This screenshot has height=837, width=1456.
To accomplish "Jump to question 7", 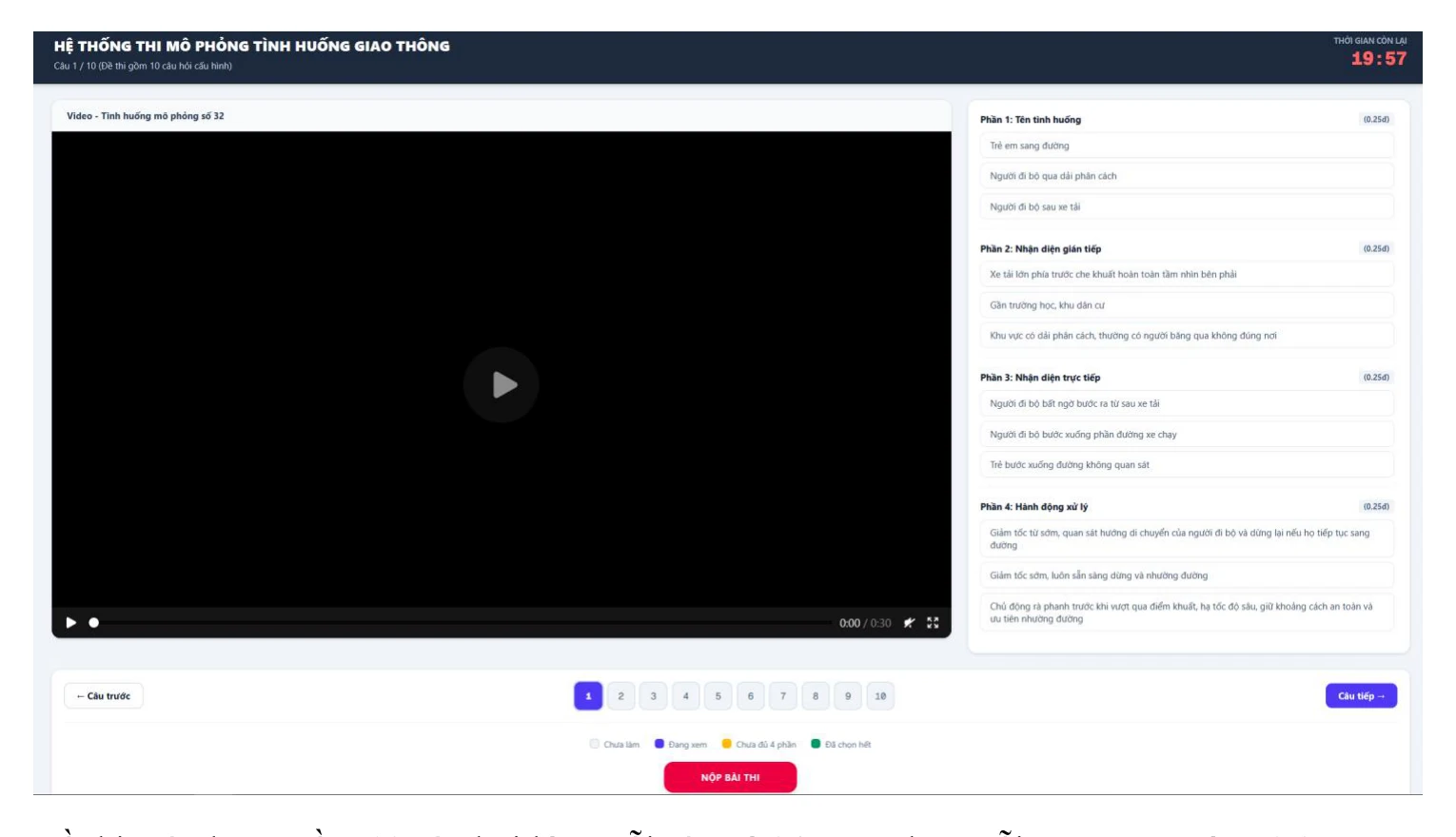I will (x=783, y=696).
